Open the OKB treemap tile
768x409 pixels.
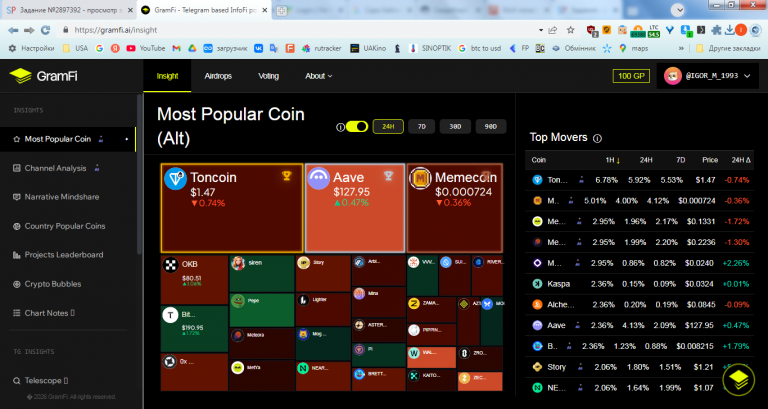(x=194, y=280)
